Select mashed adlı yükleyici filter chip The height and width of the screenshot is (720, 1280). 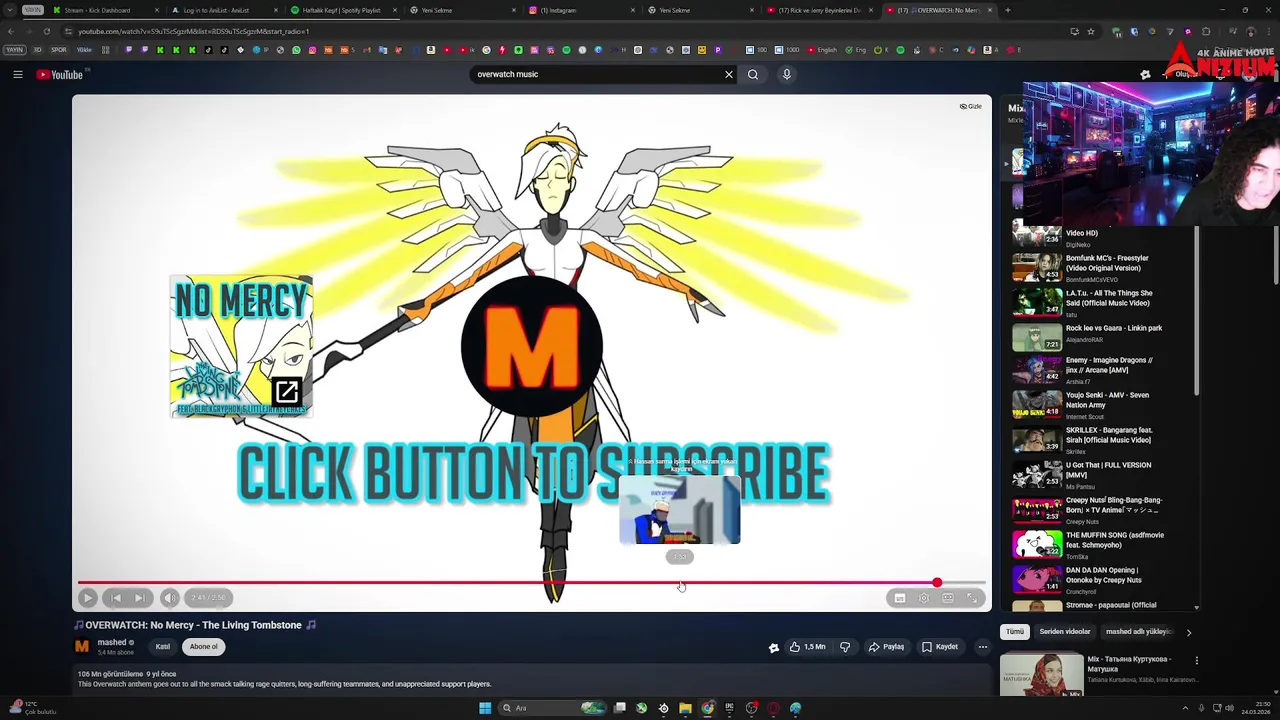tap(1139, 632)
